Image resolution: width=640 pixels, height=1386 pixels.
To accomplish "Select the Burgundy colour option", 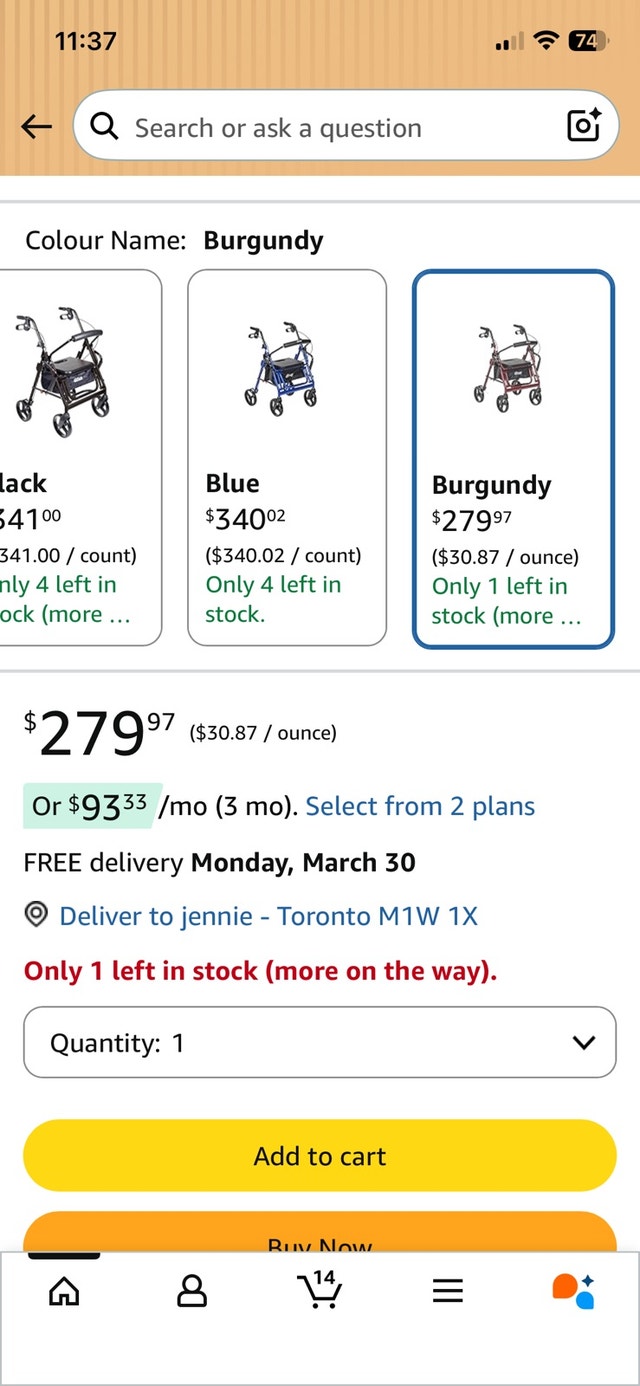I will coord(513,459).
